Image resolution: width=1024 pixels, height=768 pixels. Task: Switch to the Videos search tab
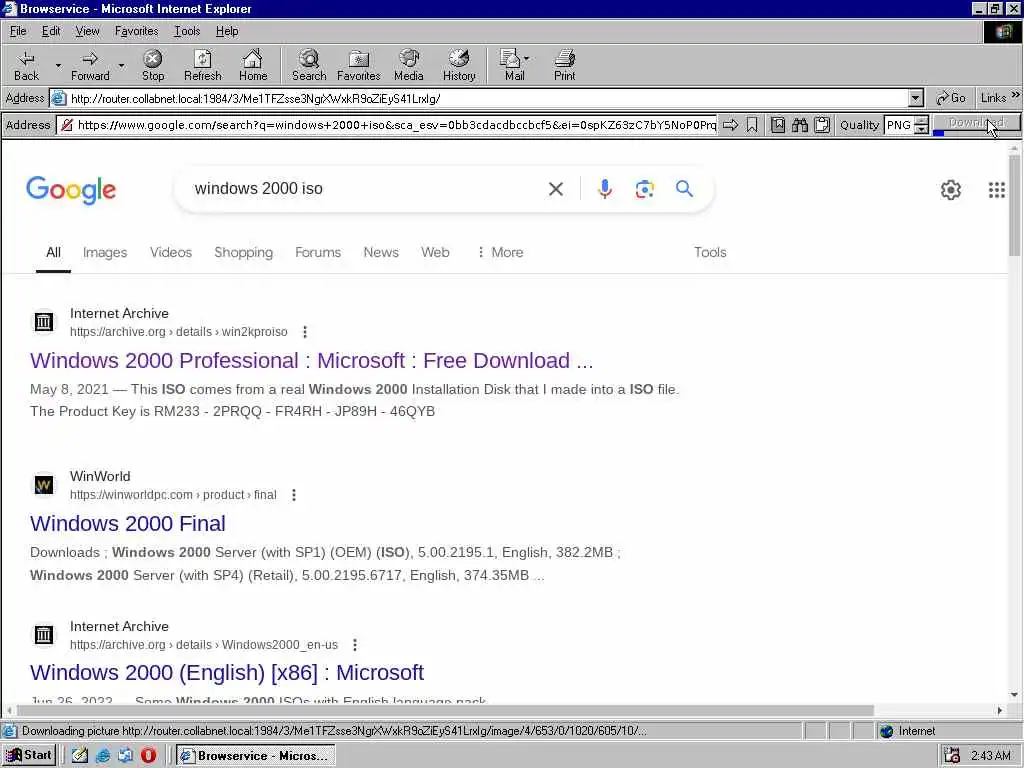click(170, 252)
